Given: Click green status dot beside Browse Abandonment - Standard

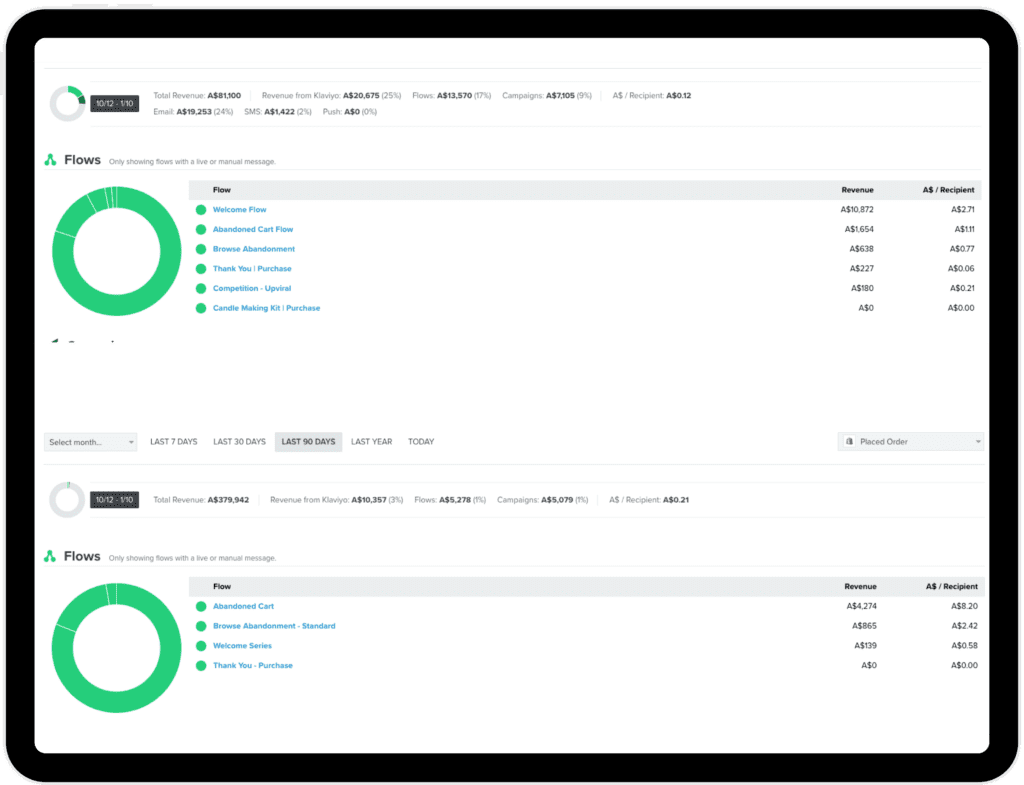Looking at the screenshot, I should coord(201,626).
